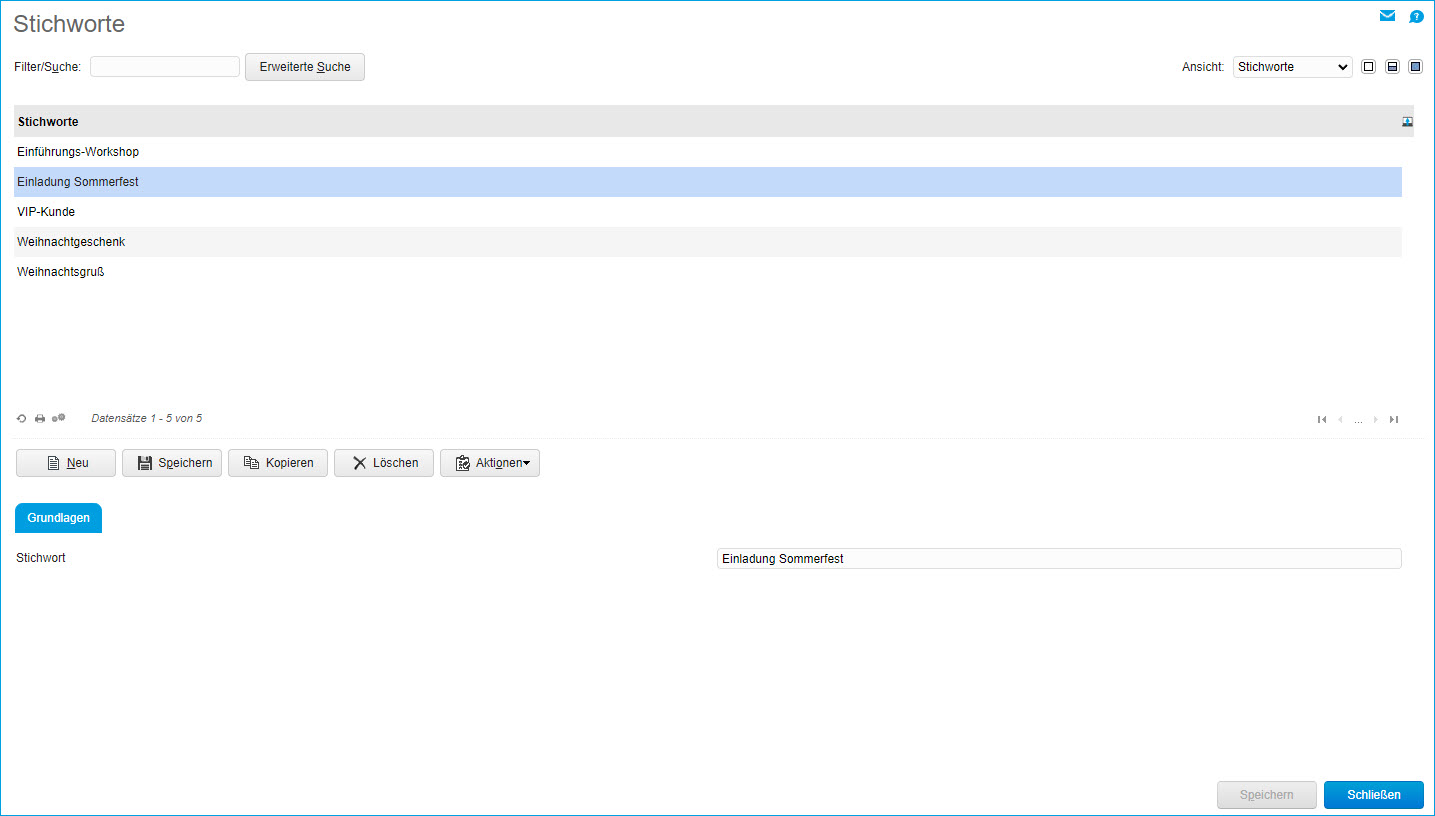
Task: Click Speichern in the toolbar
Action: tap(172, 463)
